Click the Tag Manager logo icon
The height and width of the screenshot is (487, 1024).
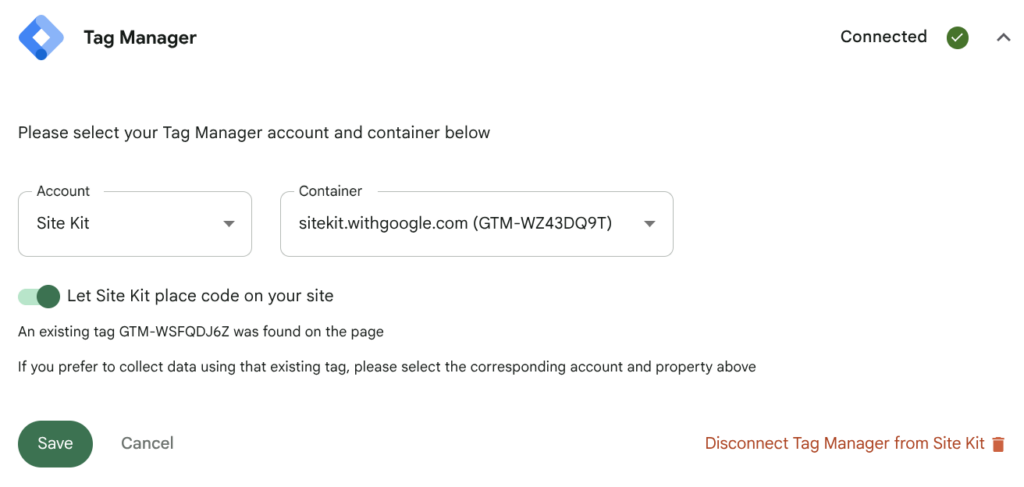click(41, 38)
